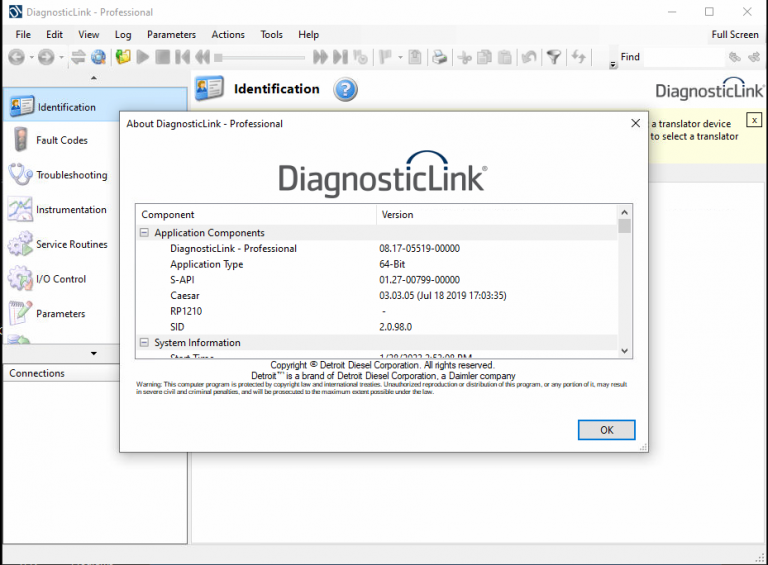Click the Paste clipboard toolbar icon
768x565 pixels.
(x=504, y=57)
